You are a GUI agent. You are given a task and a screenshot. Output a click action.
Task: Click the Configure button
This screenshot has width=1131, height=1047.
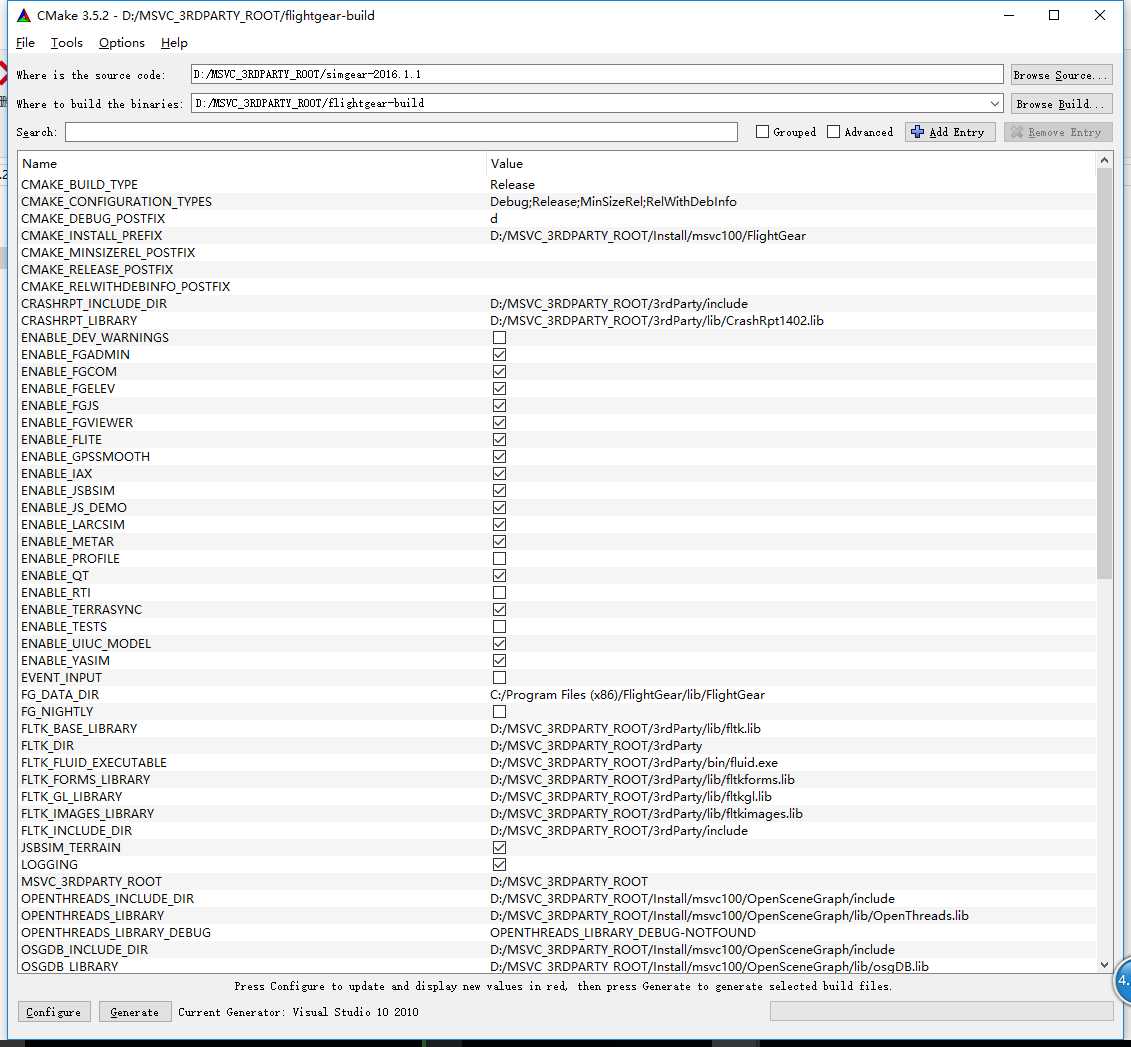pos(54,1012)
